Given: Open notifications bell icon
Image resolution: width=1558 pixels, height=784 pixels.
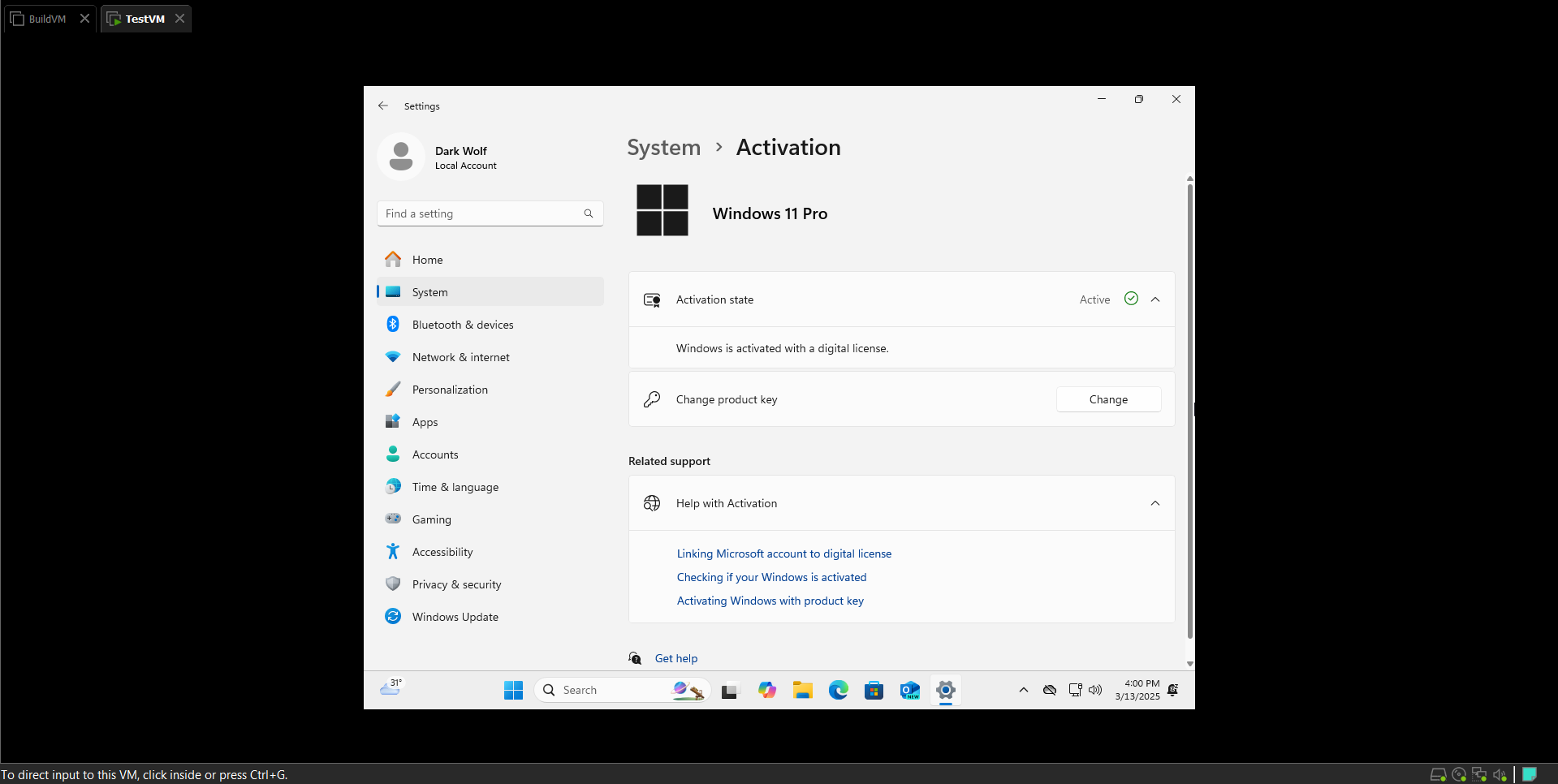Looking at the screenshot, I should 1173,690.
